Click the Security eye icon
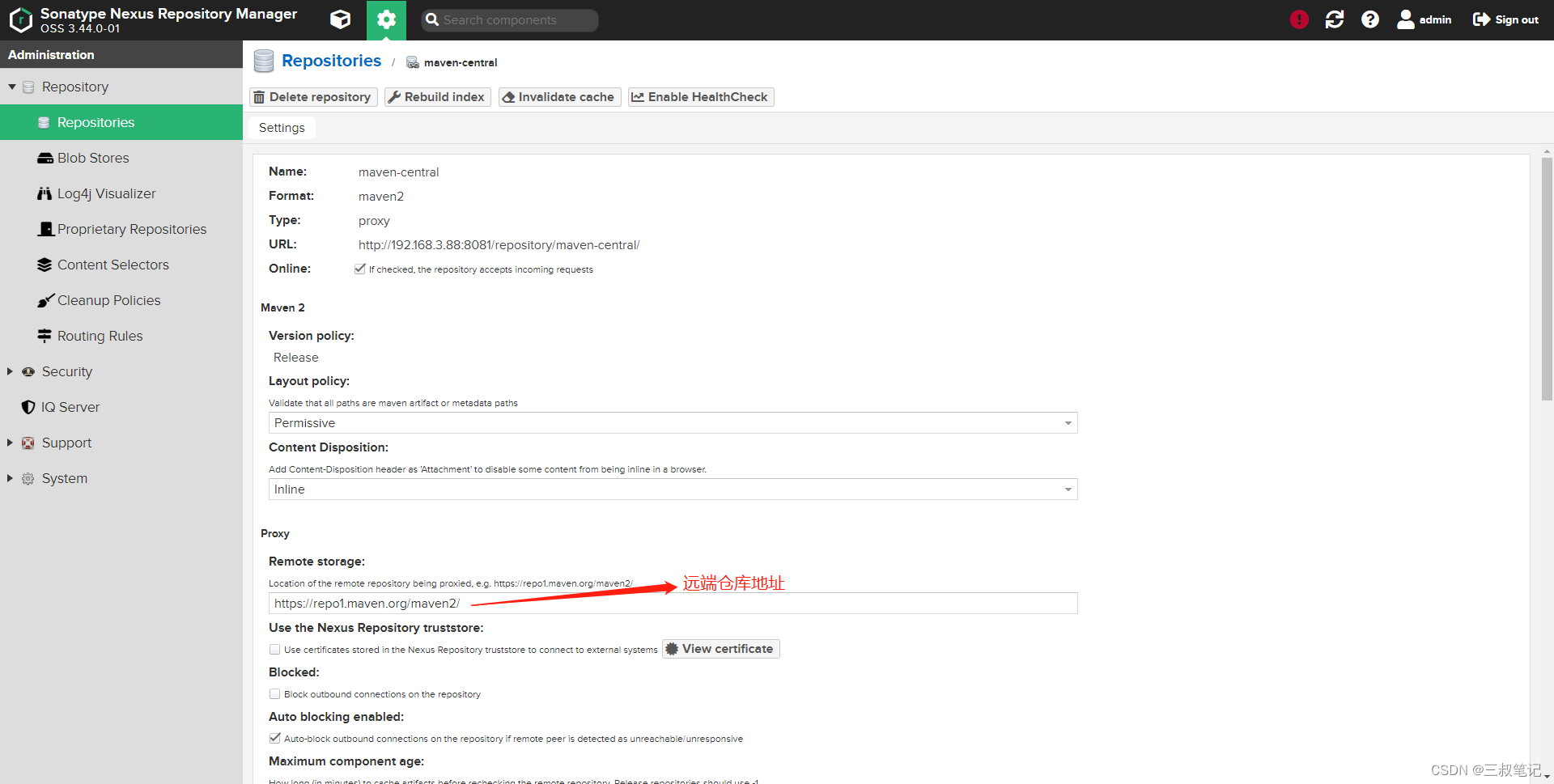 pyautogui.click(x=28, y=371)
